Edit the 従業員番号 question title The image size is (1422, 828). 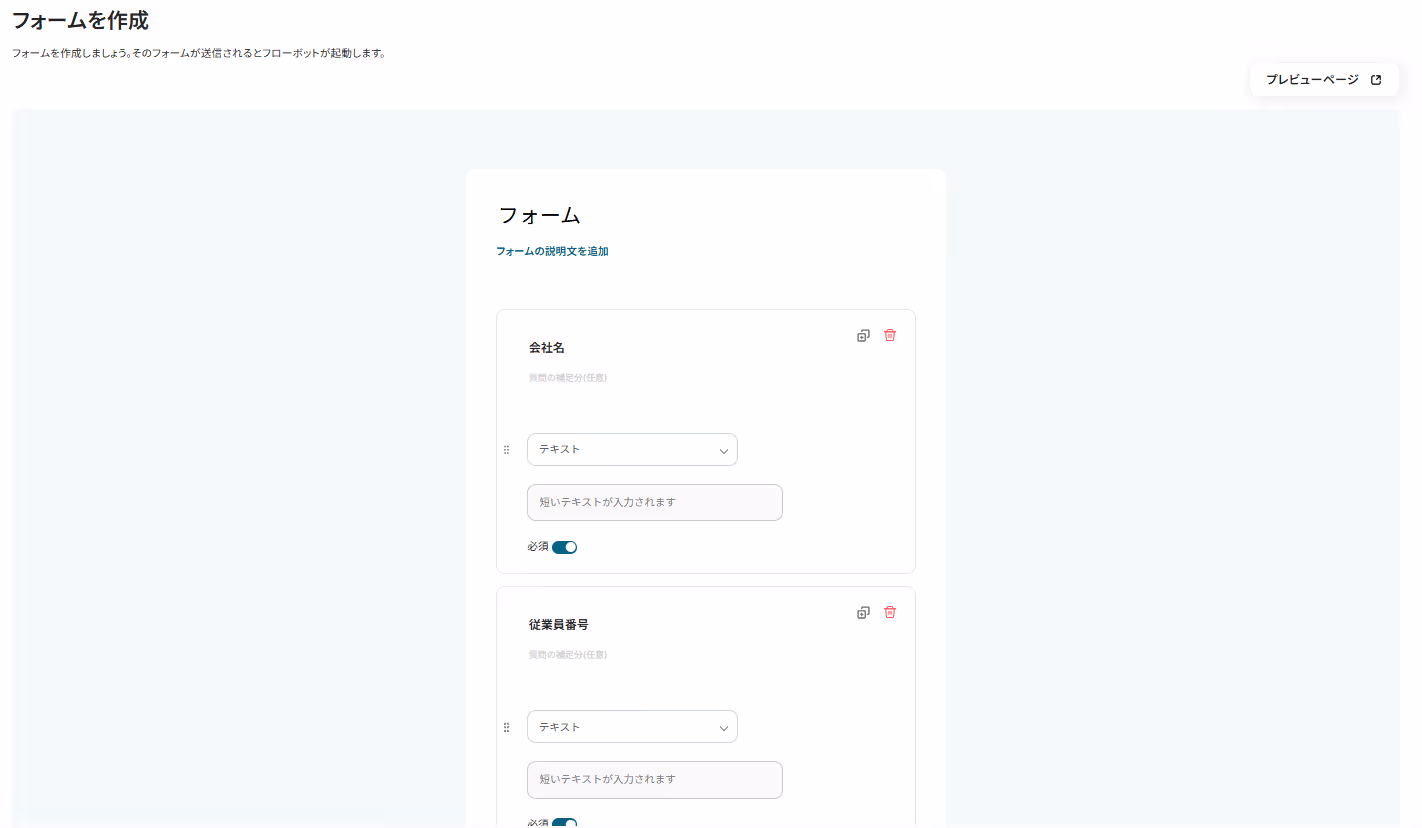tap(559, 625)
